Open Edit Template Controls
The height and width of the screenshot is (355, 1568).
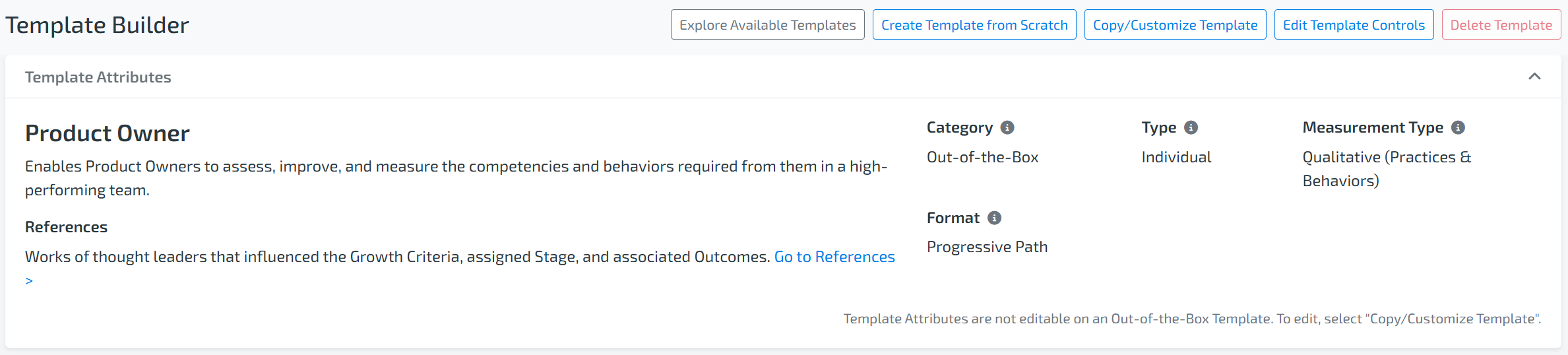tap(1354, 24)
